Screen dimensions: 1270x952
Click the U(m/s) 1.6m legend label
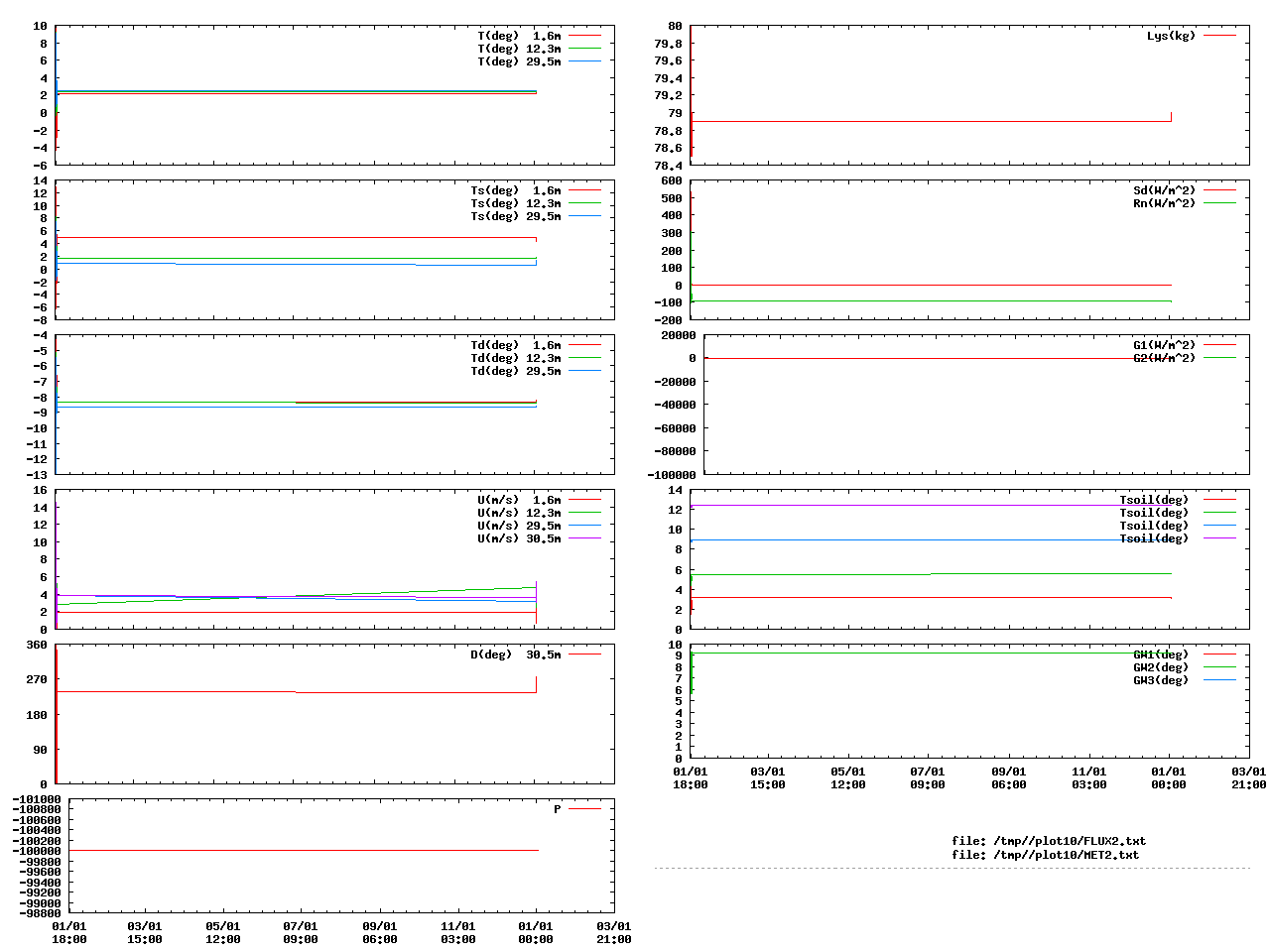519,500
